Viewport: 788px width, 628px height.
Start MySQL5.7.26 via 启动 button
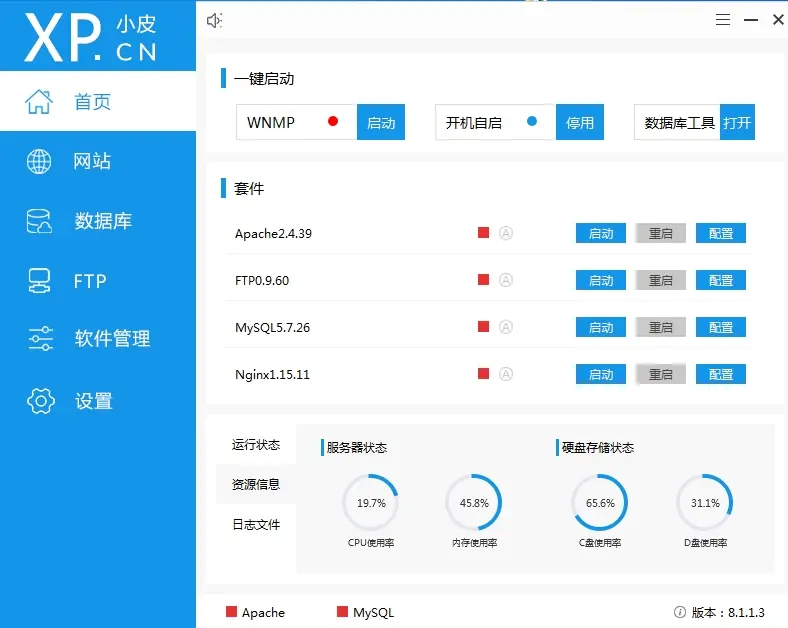tap(601, 327)
